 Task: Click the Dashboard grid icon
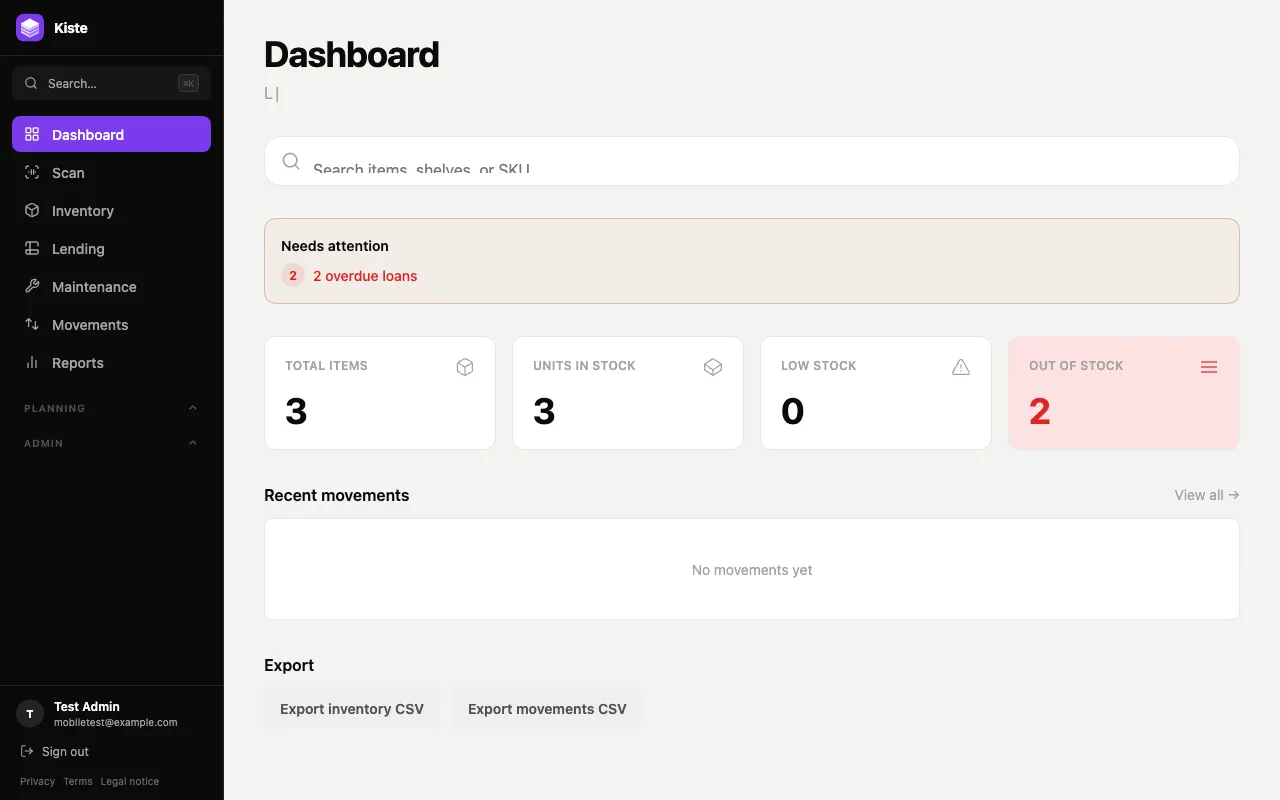[x=32, y=134]
